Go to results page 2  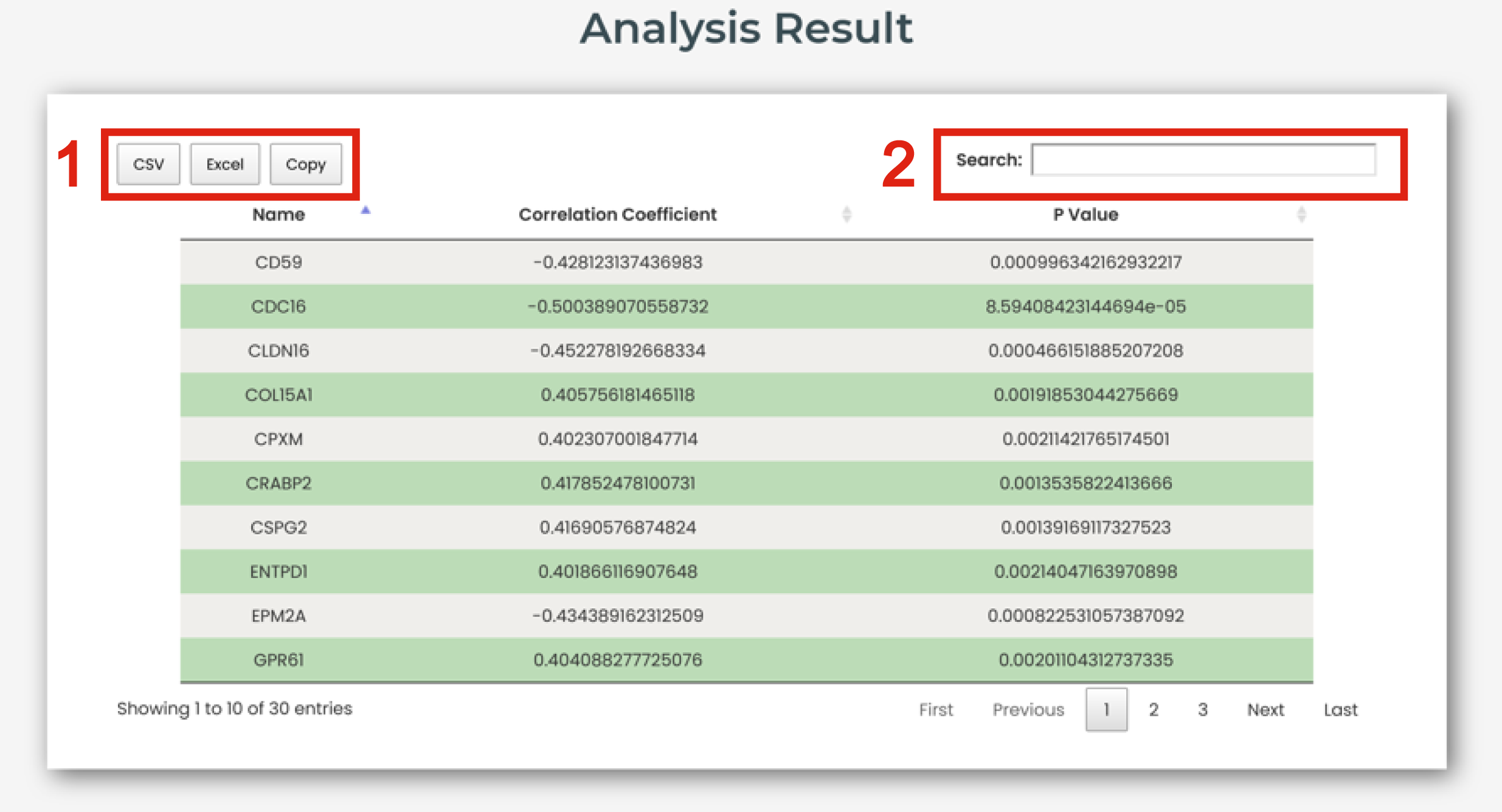[x=1154, y=709]
